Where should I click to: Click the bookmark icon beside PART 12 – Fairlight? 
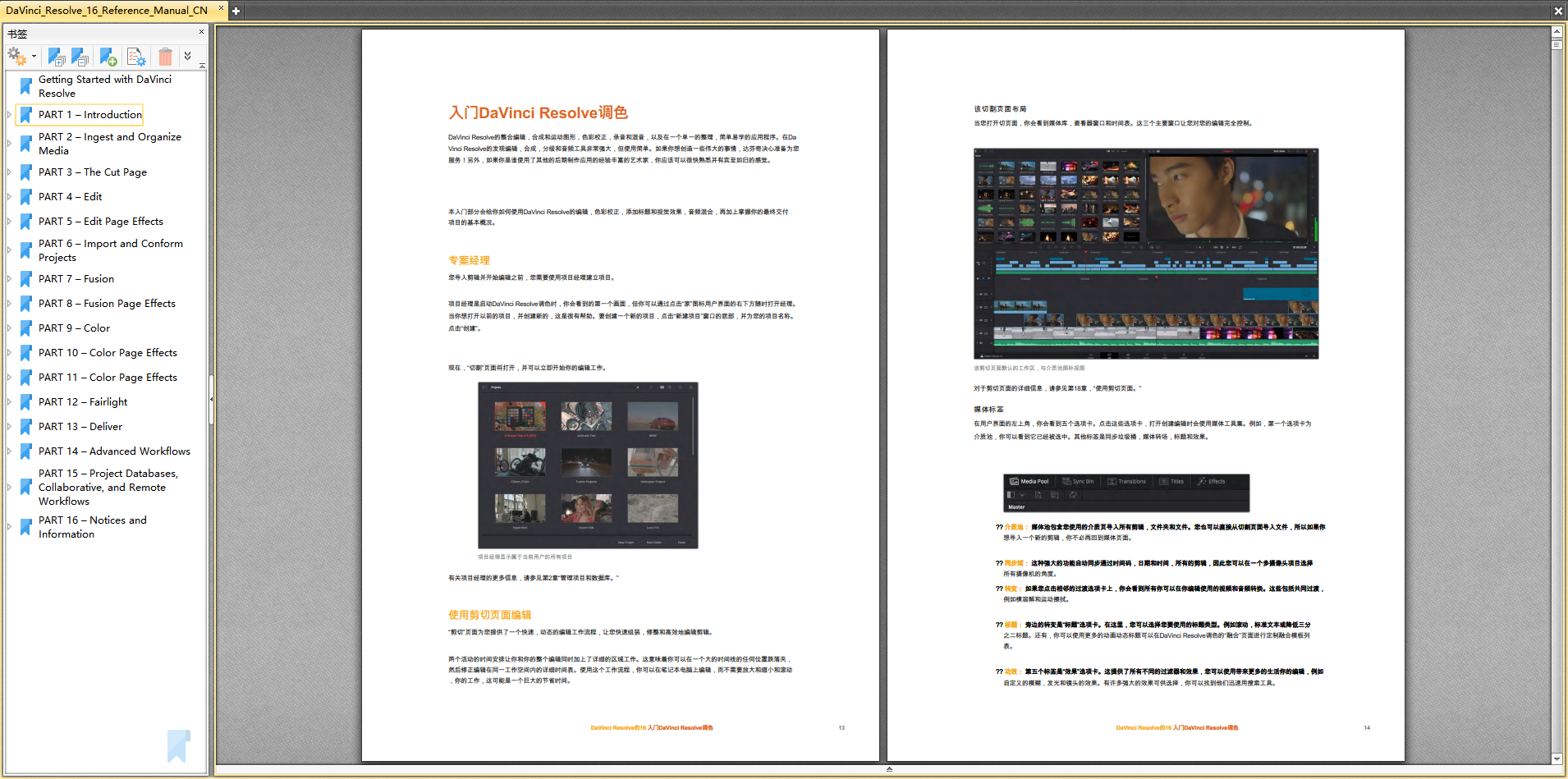click(26, 402)
